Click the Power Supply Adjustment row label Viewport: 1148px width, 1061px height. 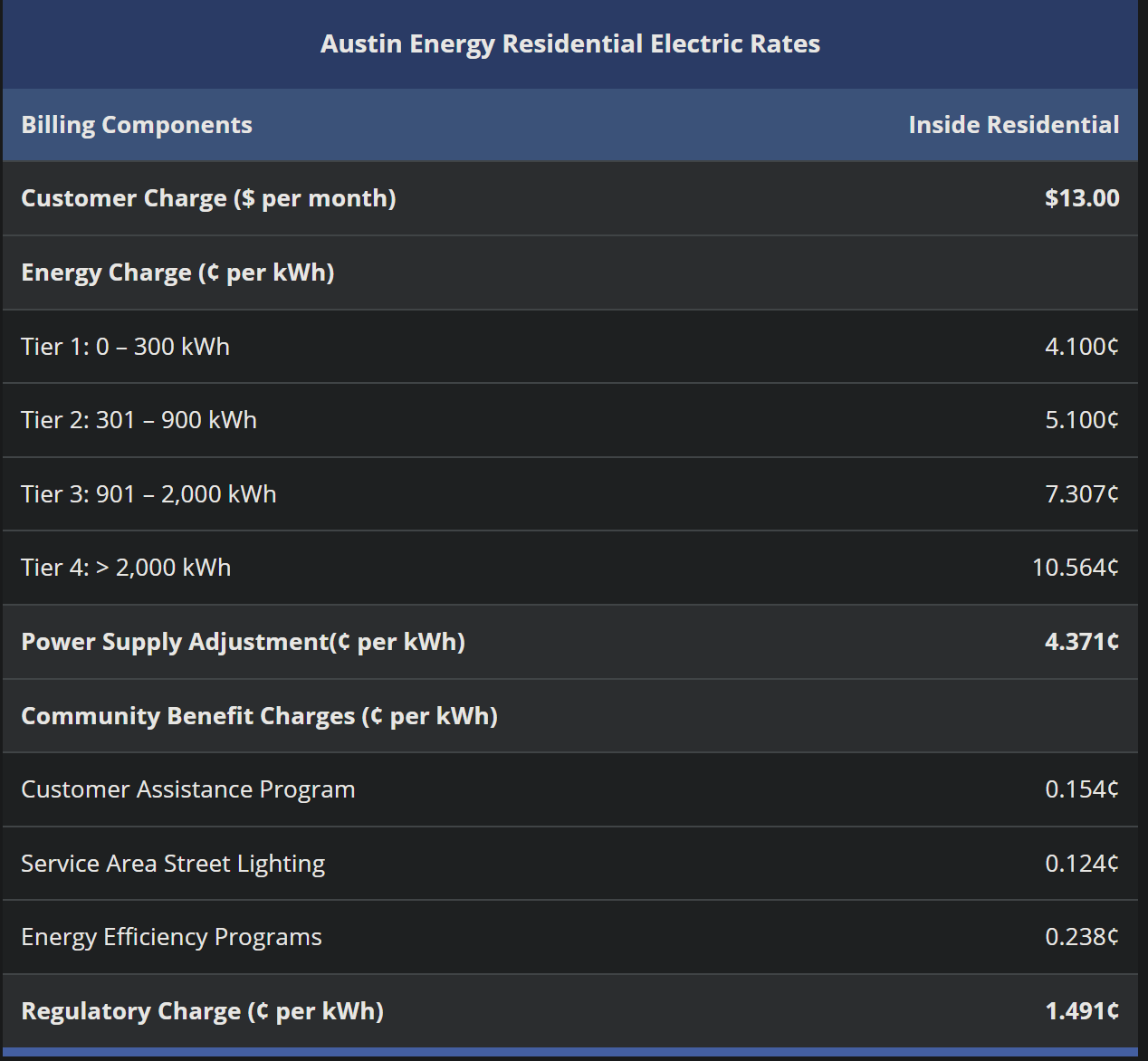[243, 642]
